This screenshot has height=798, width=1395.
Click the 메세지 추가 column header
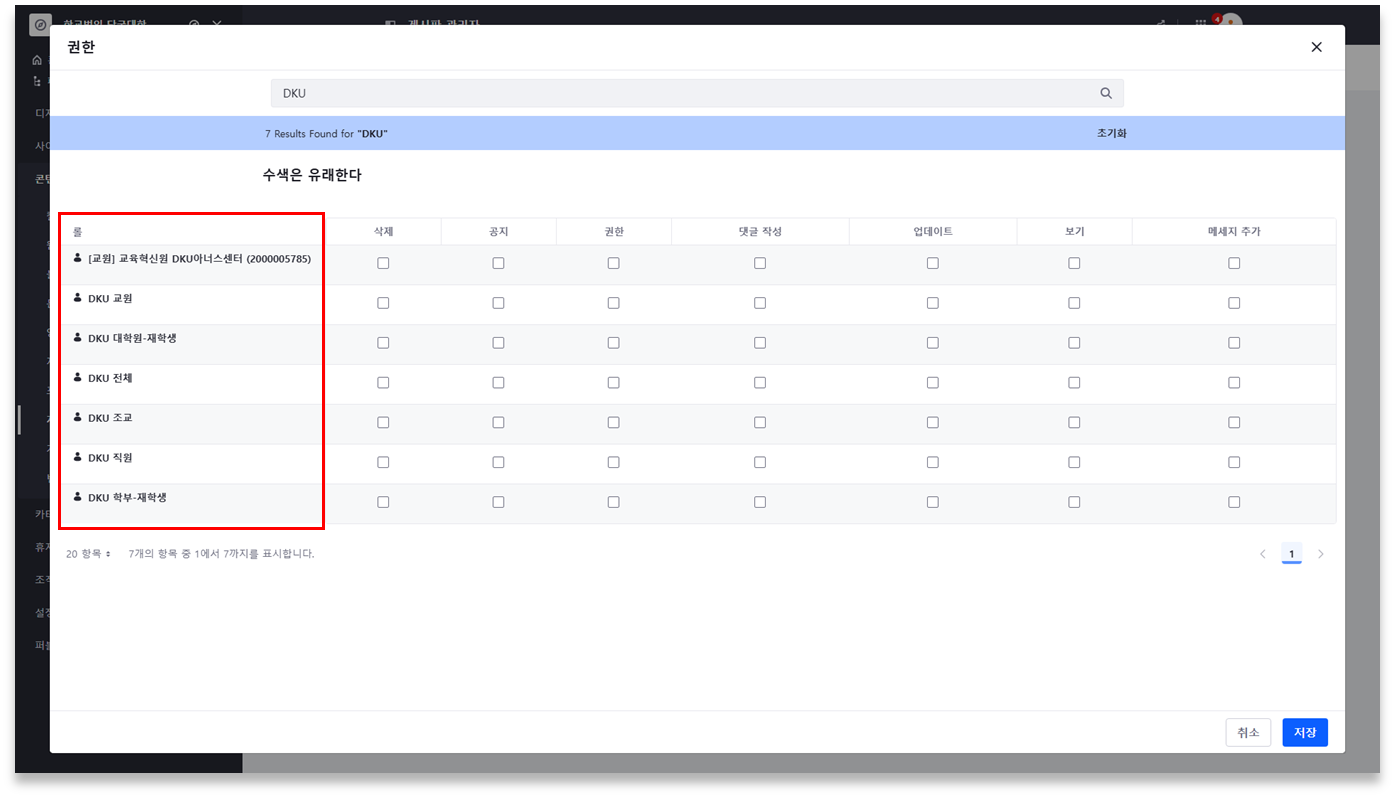click(x=1233, y=231)
